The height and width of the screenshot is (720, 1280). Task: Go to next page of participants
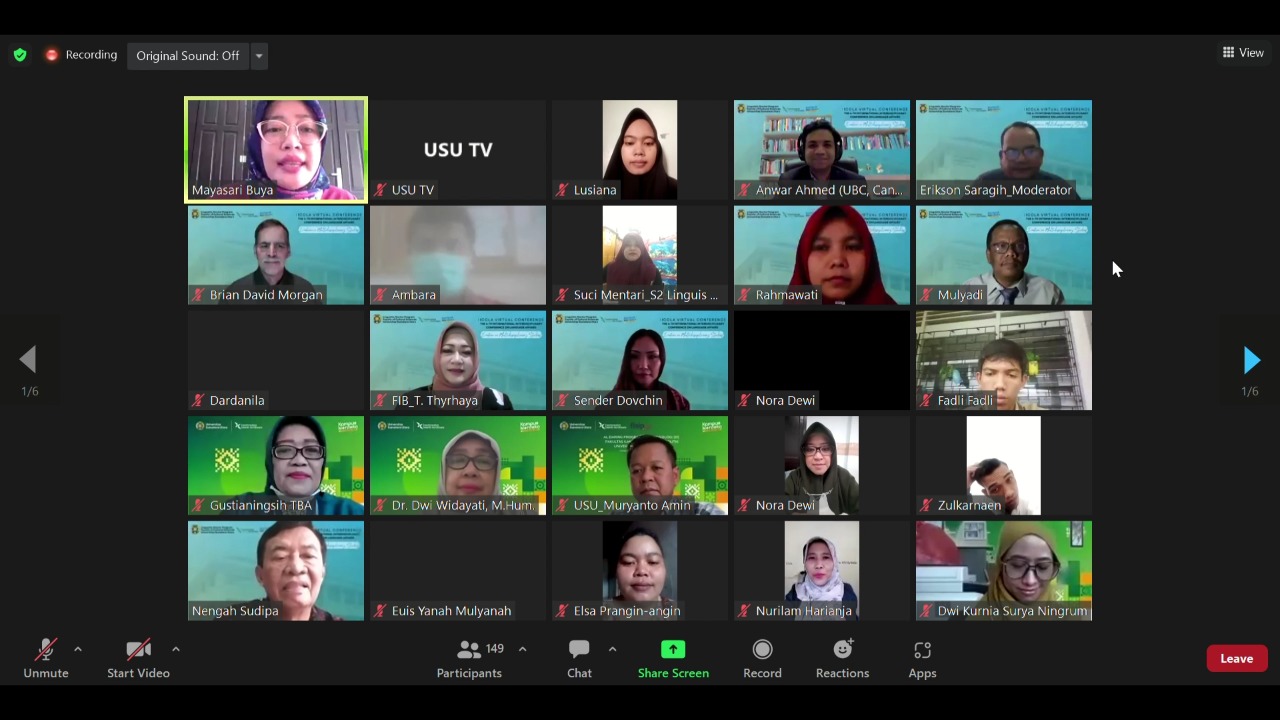point(1251,360)
